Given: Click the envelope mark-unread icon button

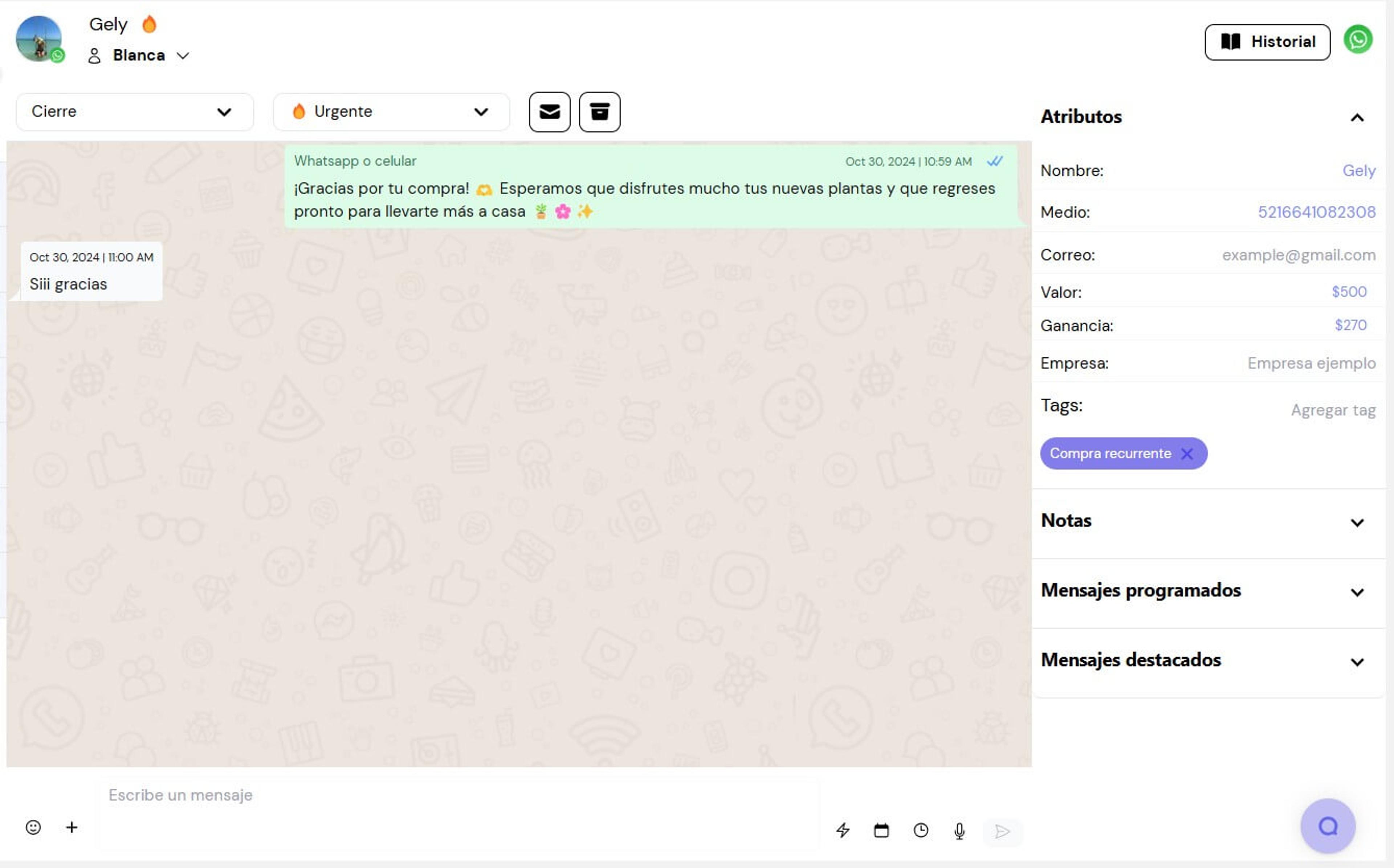Looking at the screenshot, I should (x=550, y=112).
